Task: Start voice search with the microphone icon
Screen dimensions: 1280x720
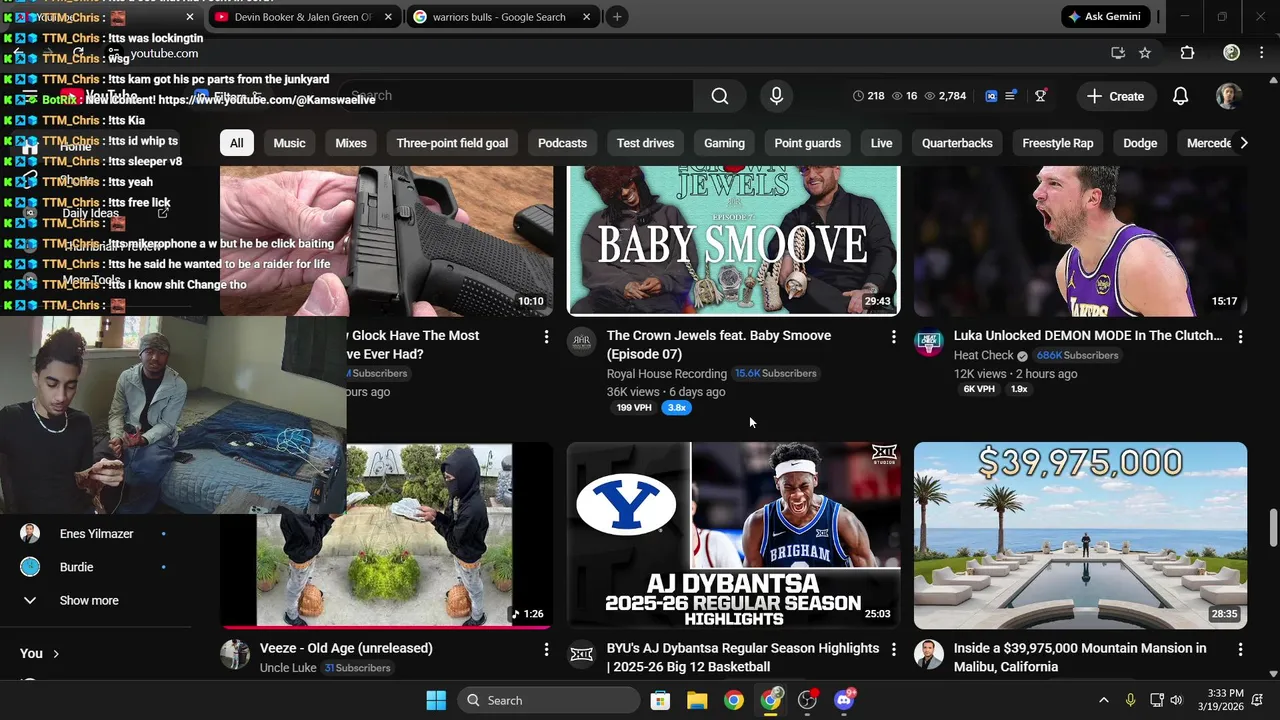Action: point(776,96)
